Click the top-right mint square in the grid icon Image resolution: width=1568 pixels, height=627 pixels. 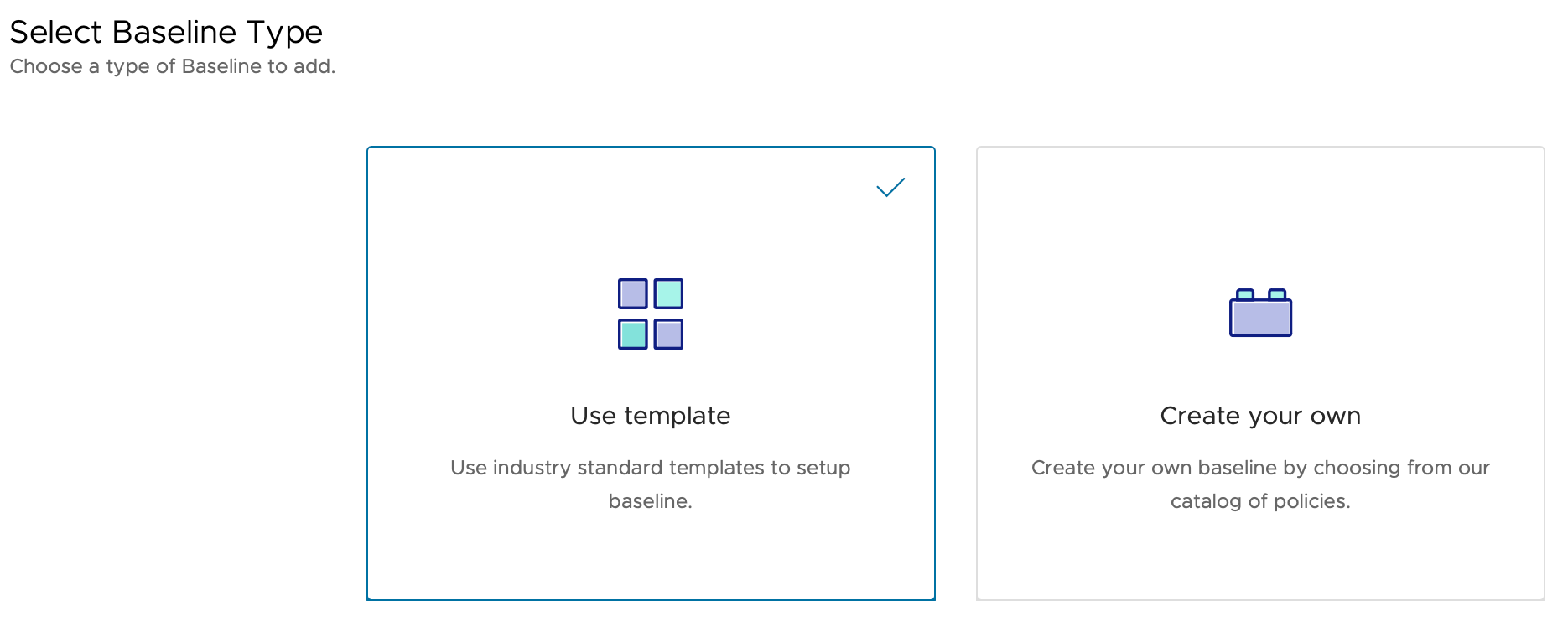click(668, 294)
